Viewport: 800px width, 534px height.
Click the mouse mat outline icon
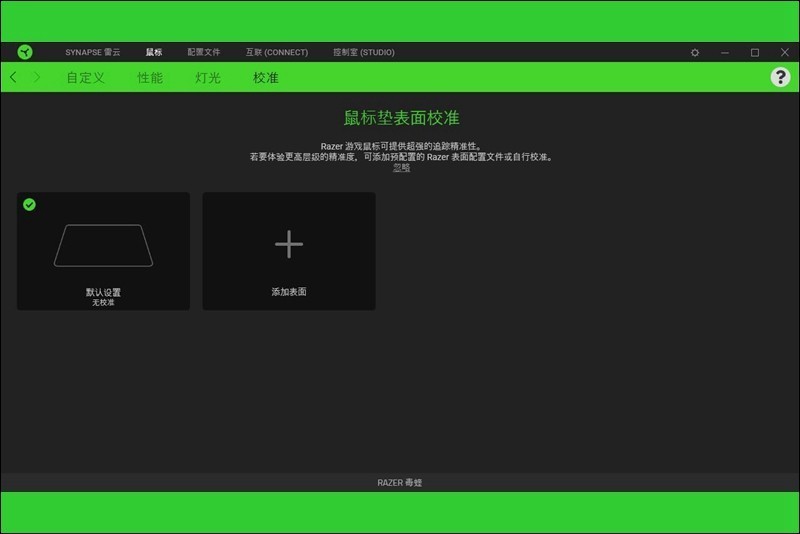(x=104, y=245)
